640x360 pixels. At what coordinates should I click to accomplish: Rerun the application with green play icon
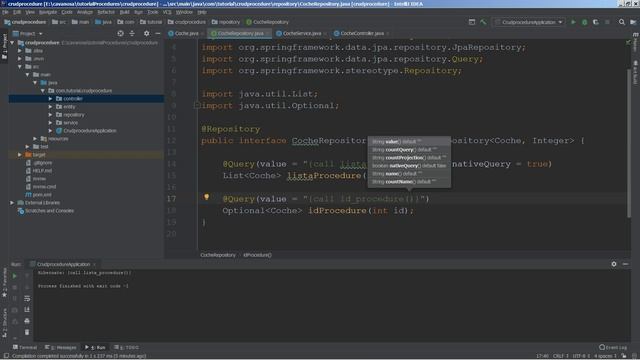[15, 276]
